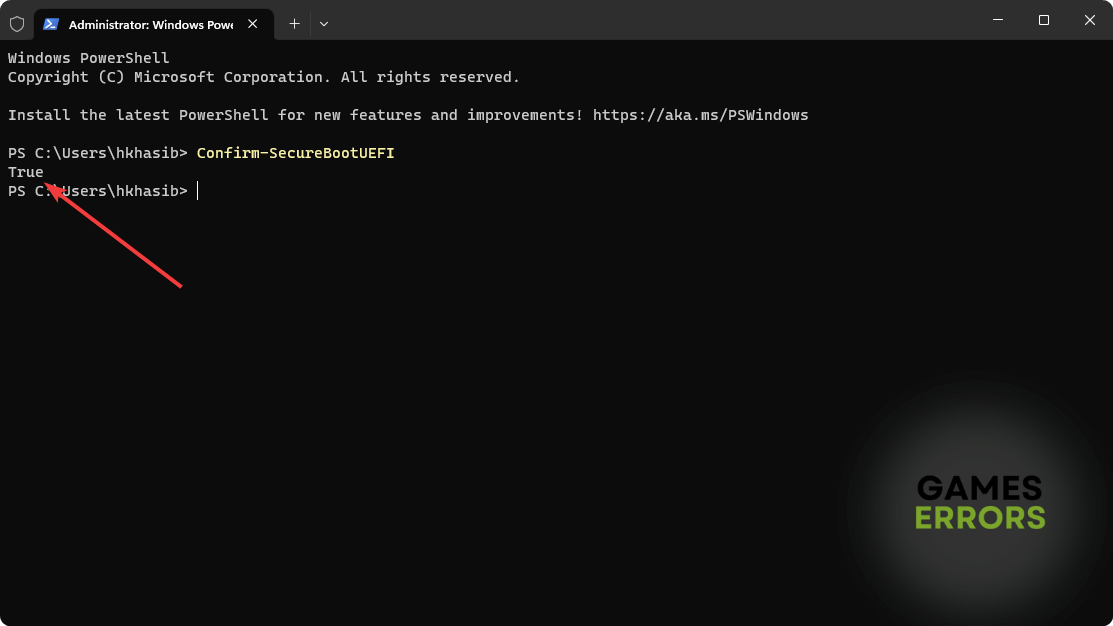Maximize the terminal window
The height and width of the screenshot is (626, 1113).
1044,20
